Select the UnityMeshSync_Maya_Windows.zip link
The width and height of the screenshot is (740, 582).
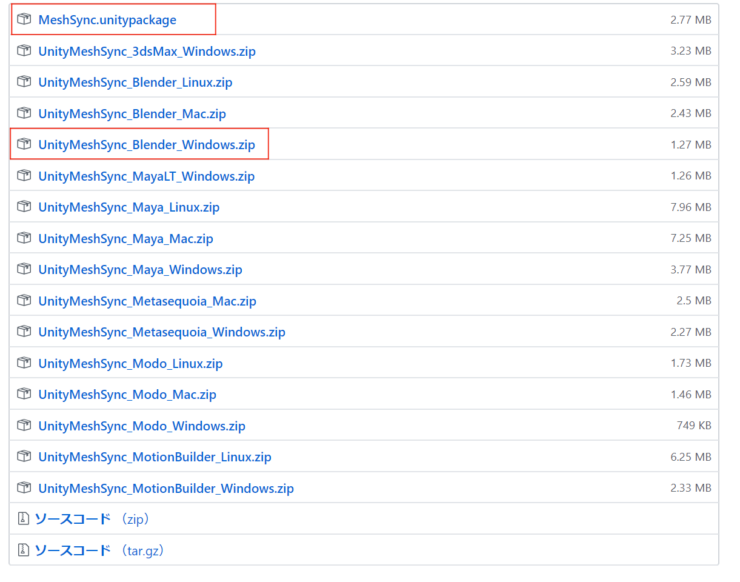click(140, 270)
